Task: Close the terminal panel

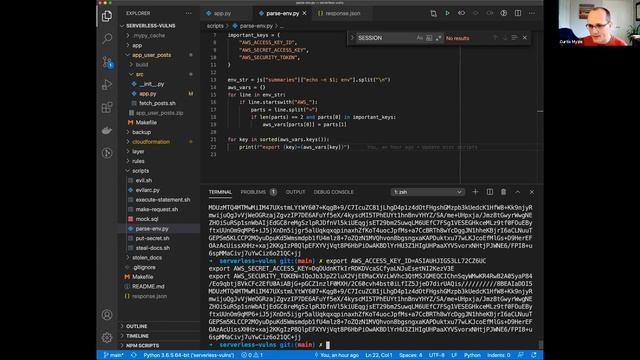Action: (x=532, y=192)
